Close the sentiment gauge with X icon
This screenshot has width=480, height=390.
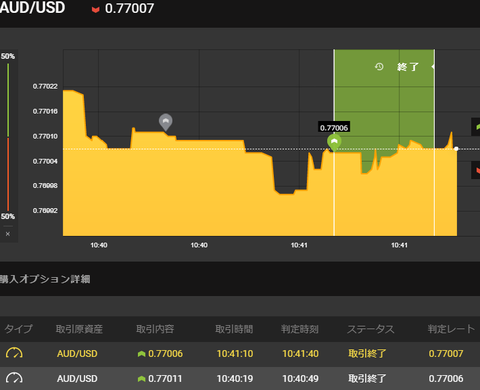point(8,234)
